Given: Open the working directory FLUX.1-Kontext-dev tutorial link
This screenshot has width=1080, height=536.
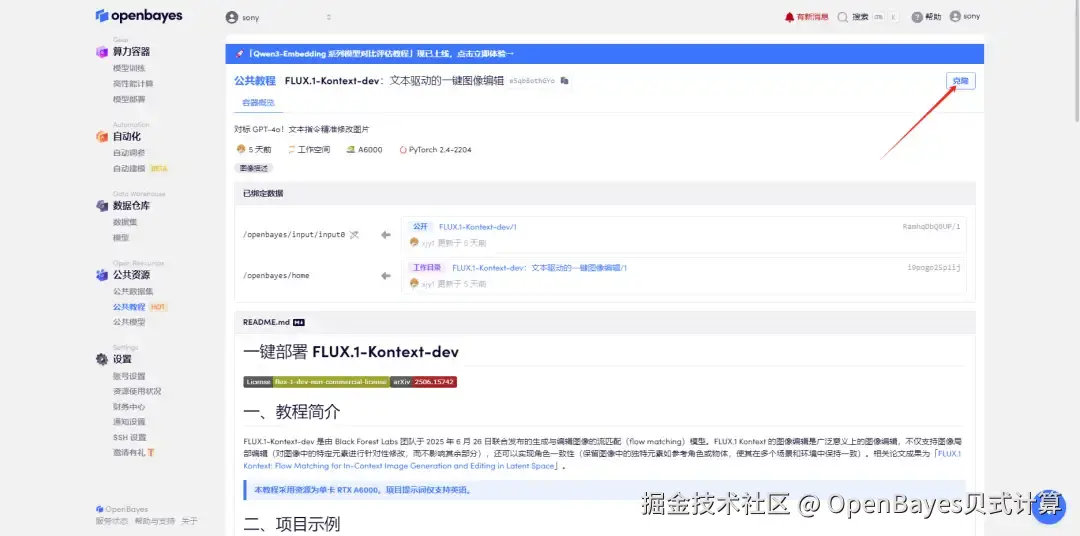Looking at the screenshot, I should click(539, 267).
